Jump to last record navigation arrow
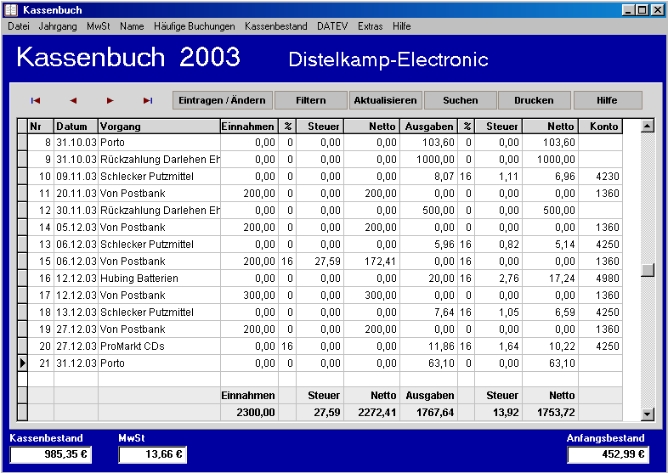Screen dimensions: 668x473 (147, 101)
